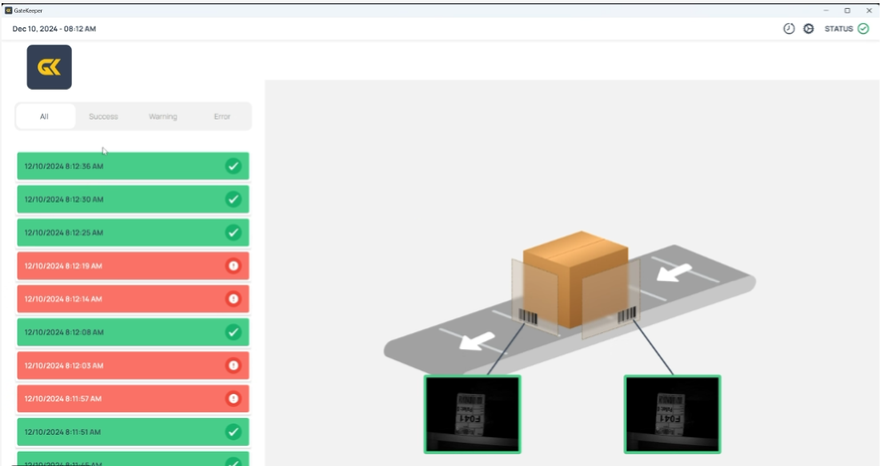Image resolution: width=880 pixels, height=466 pixels.
Task: Filter the list by the Success tab
Action: click(x=103, y=116)
